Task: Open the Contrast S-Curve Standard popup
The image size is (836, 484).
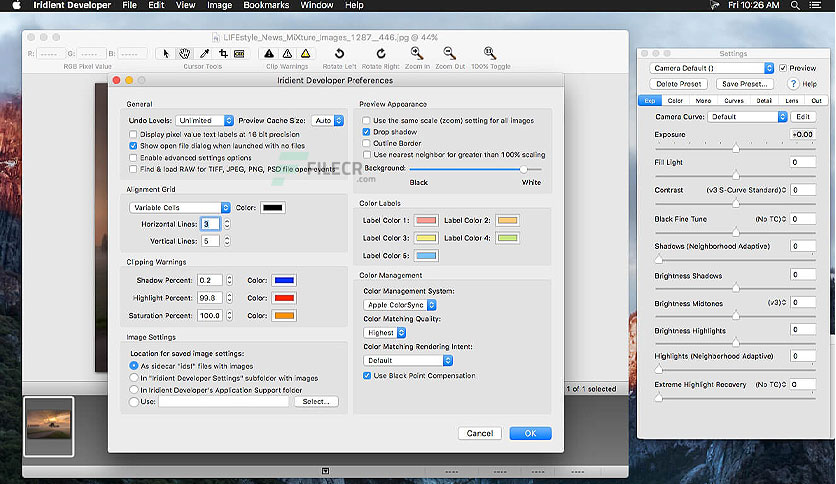Action: point(746,190)
